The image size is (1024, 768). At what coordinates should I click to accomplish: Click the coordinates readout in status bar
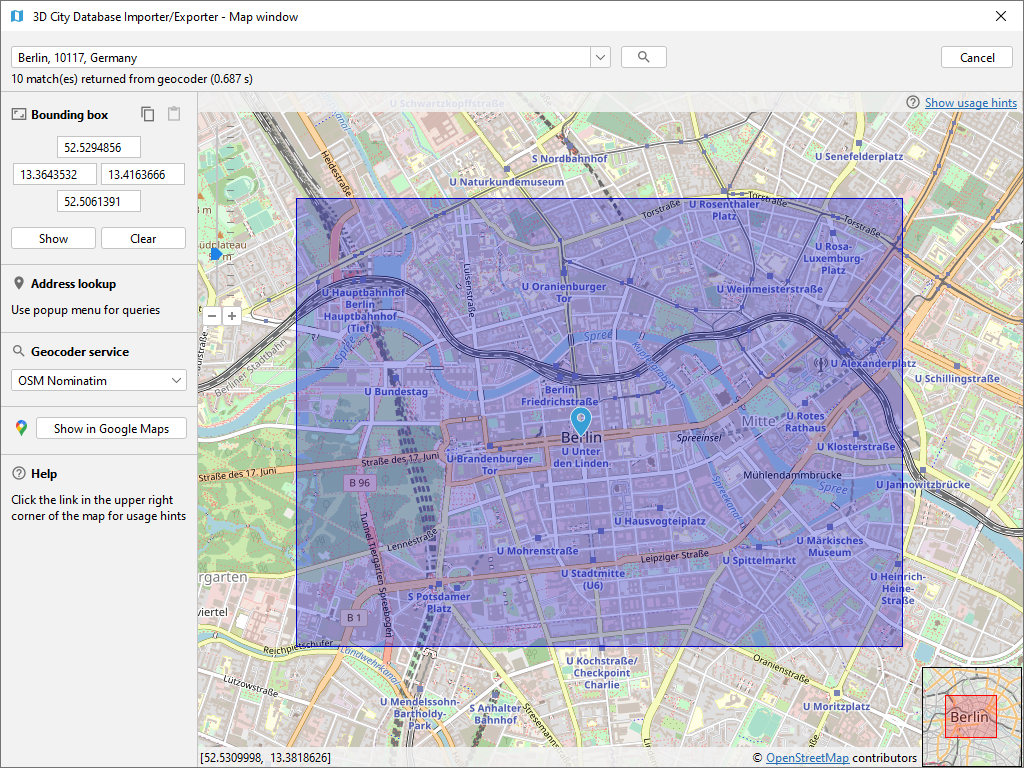[x=265, y=758]
